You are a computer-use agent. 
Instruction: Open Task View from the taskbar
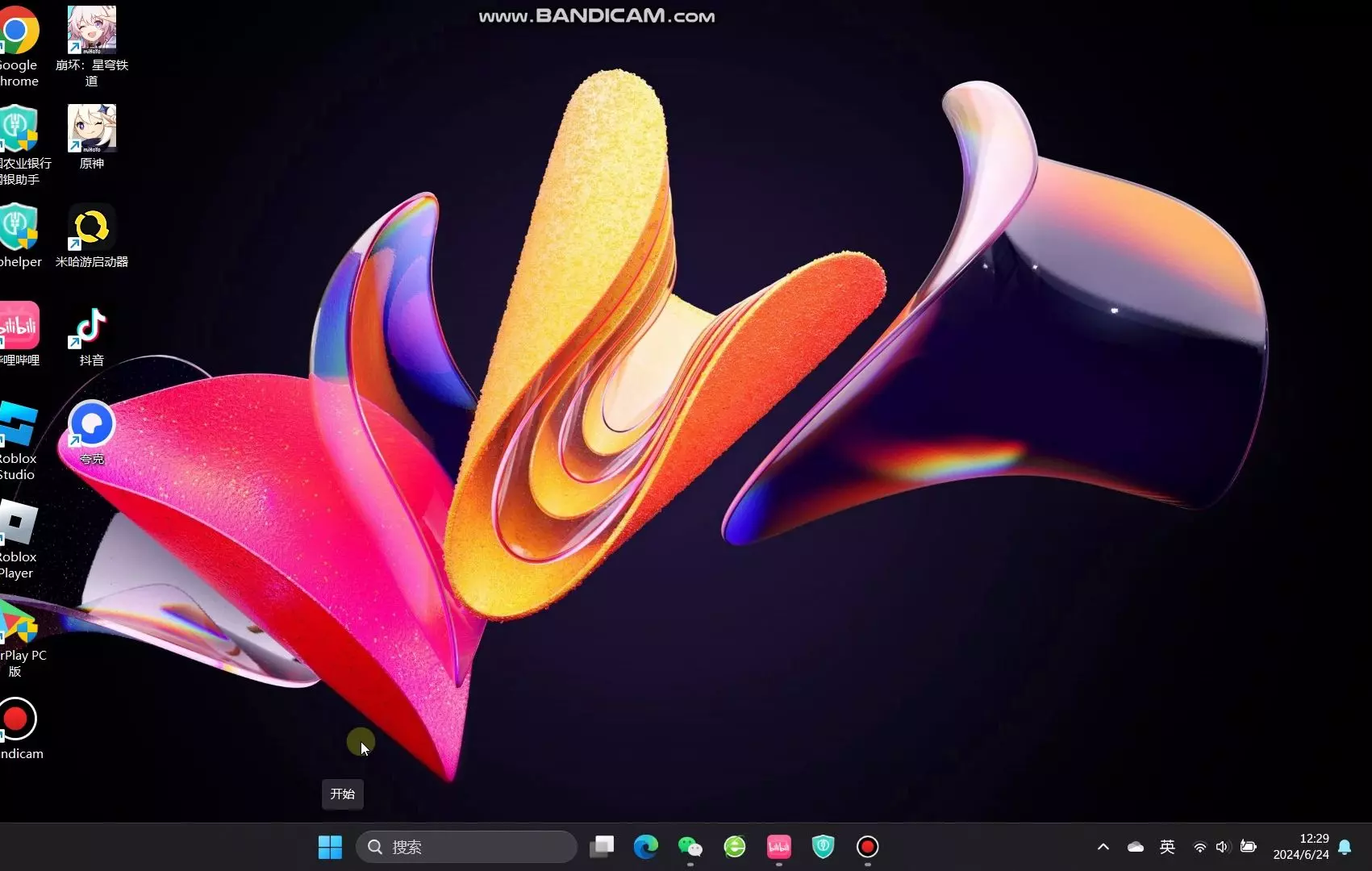602,847
